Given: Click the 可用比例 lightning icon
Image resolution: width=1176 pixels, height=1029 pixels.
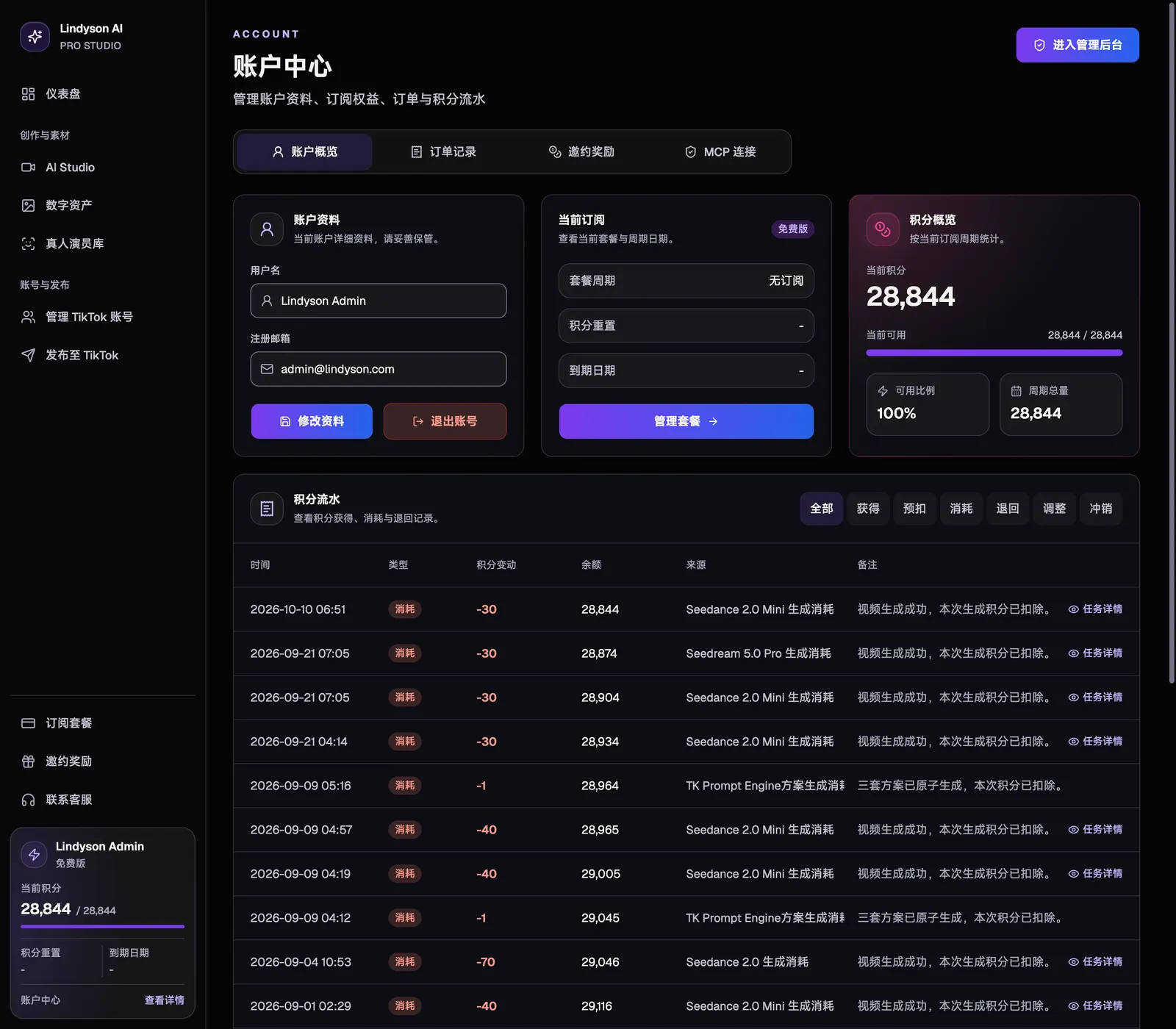Looking at the screenshot, I should coord(883,391).
